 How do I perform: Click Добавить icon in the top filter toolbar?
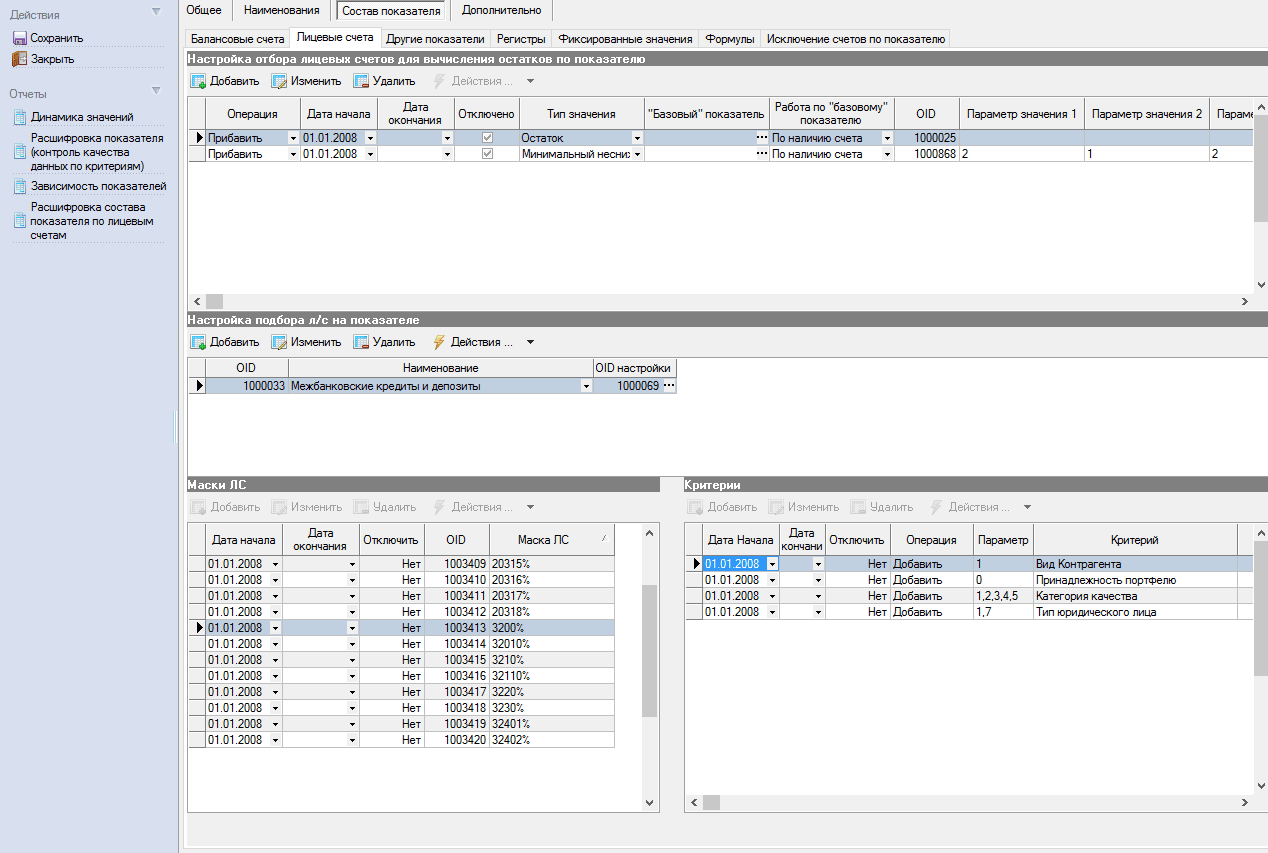coord(198,81)
